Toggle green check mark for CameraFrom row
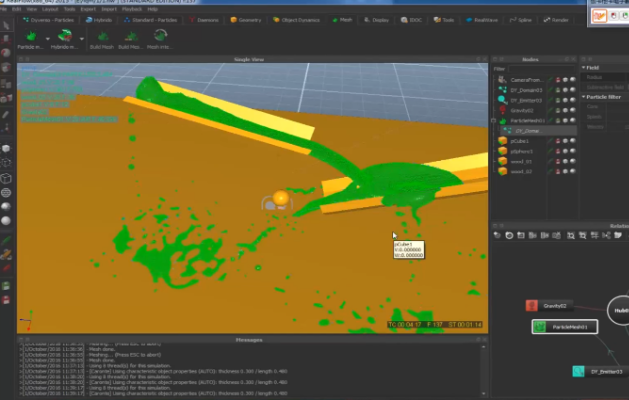 coord(551,80)
